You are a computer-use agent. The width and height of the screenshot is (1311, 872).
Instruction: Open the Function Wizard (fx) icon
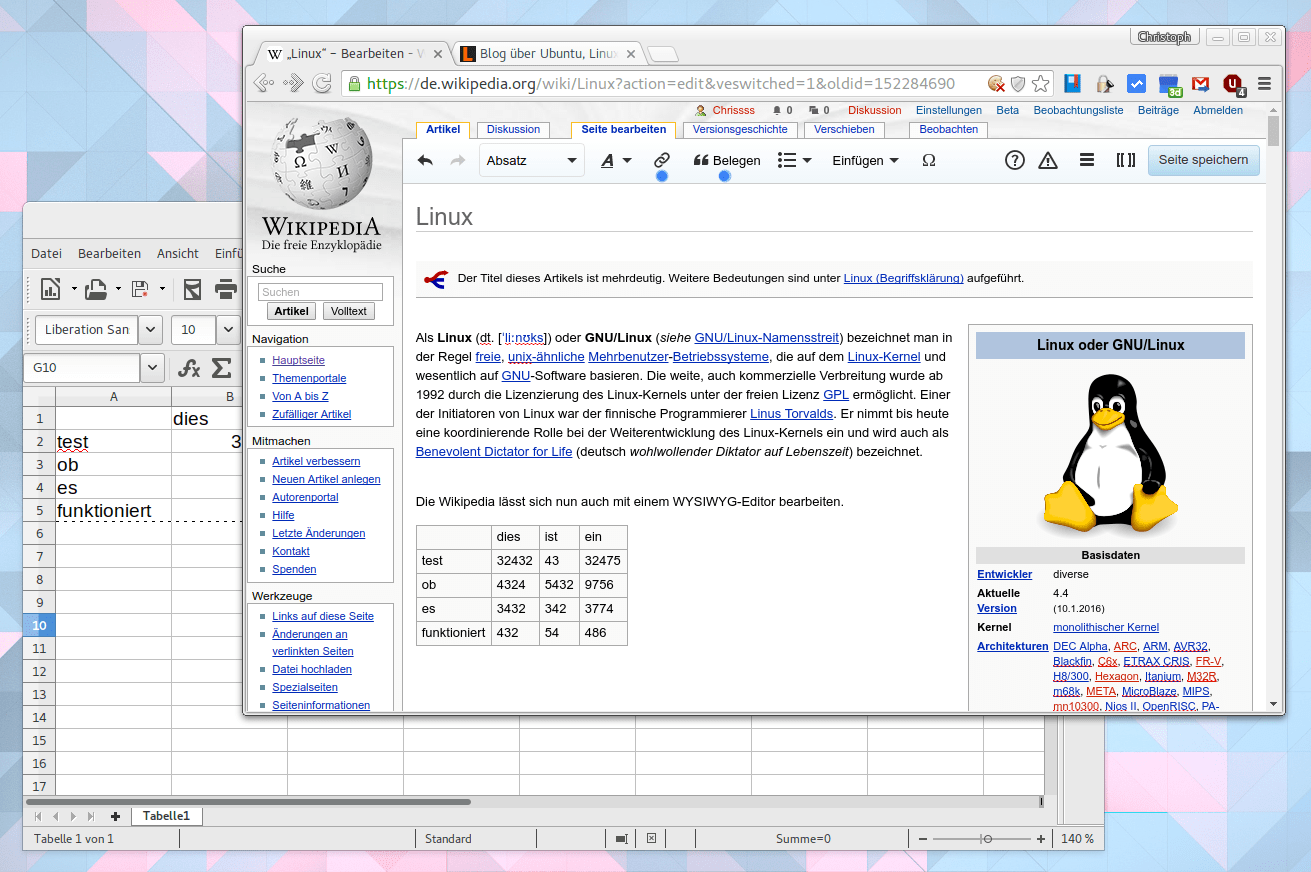click(188, 368)
